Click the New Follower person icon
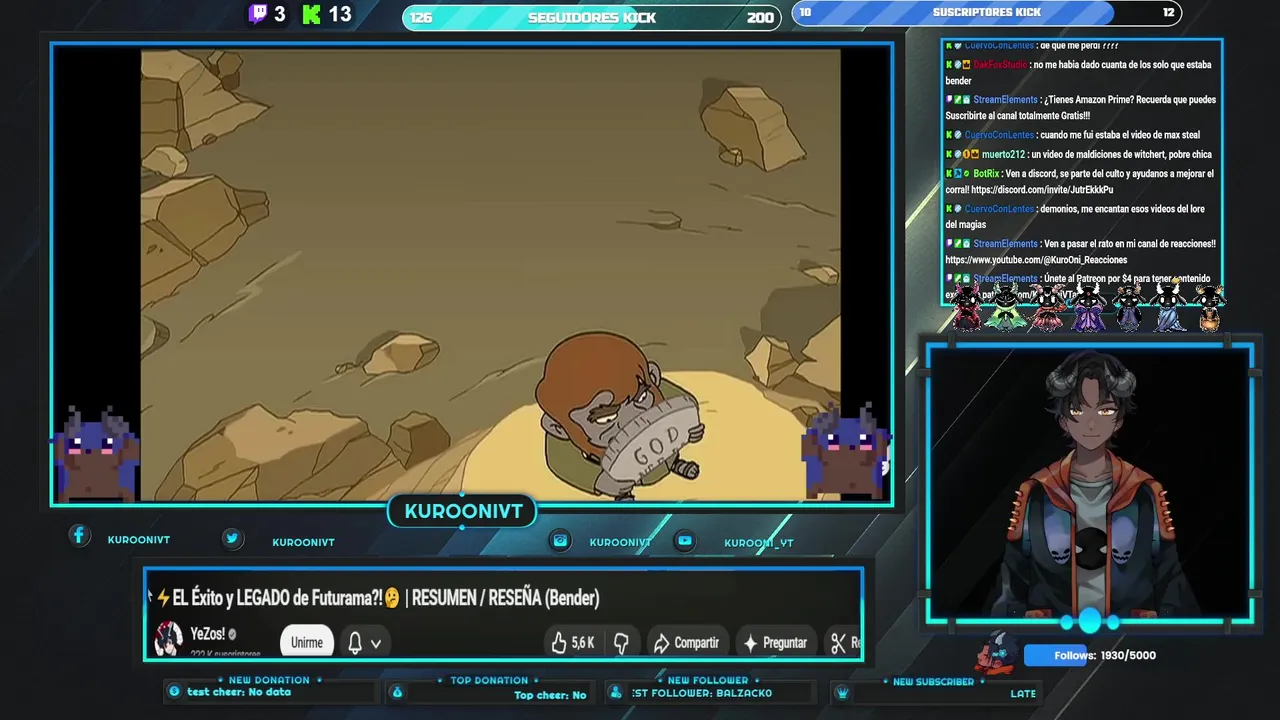This screenshot has height=720, width=1280. pyautogui.click(x=617, y=692)
